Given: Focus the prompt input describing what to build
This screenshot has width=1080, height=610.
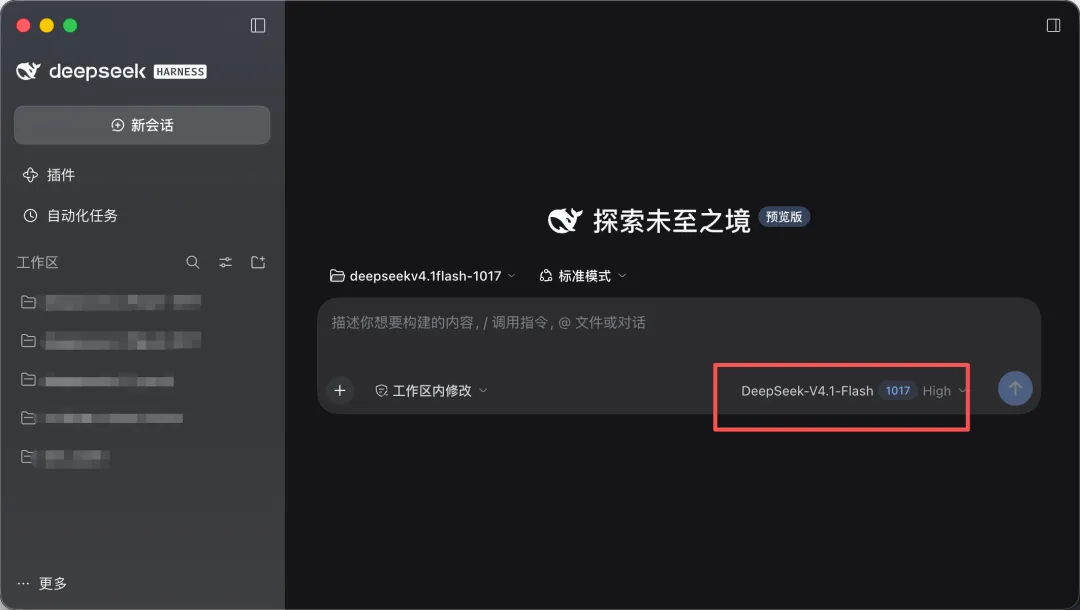Looking at the screenshot, I should (678, 323).
